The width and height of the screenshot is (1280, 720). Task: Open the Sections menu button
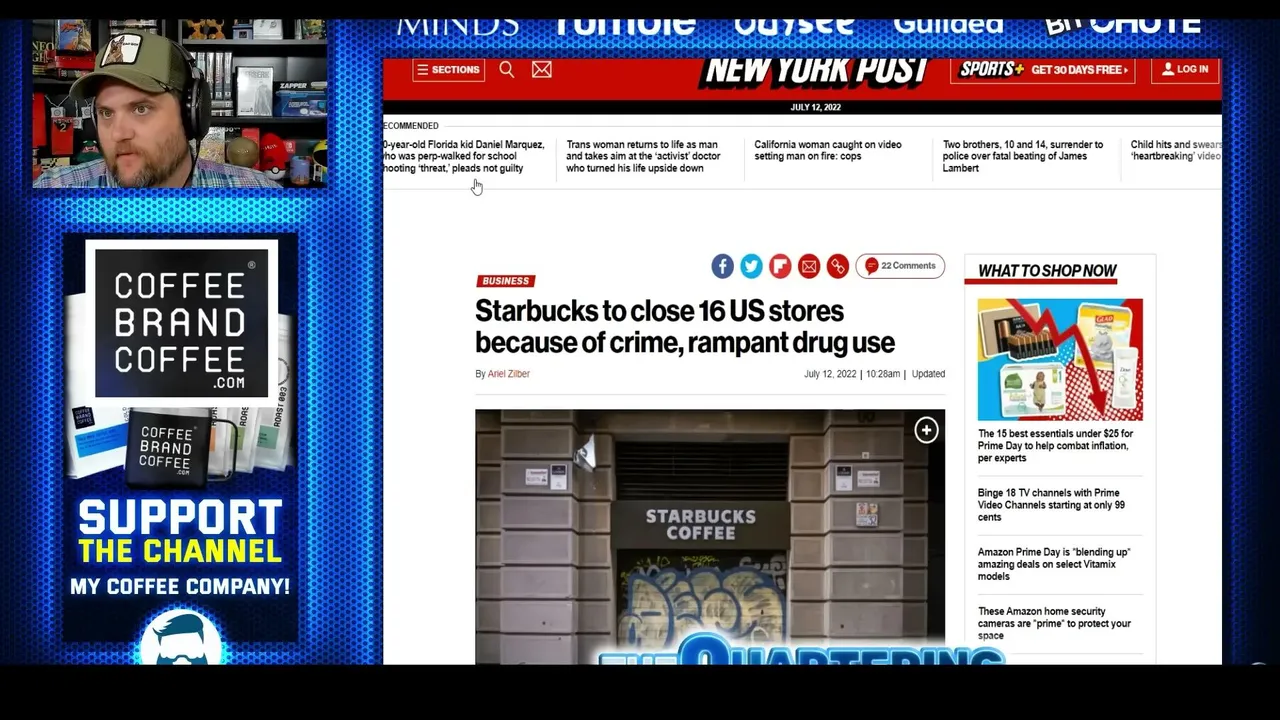[x=448, y=70]
